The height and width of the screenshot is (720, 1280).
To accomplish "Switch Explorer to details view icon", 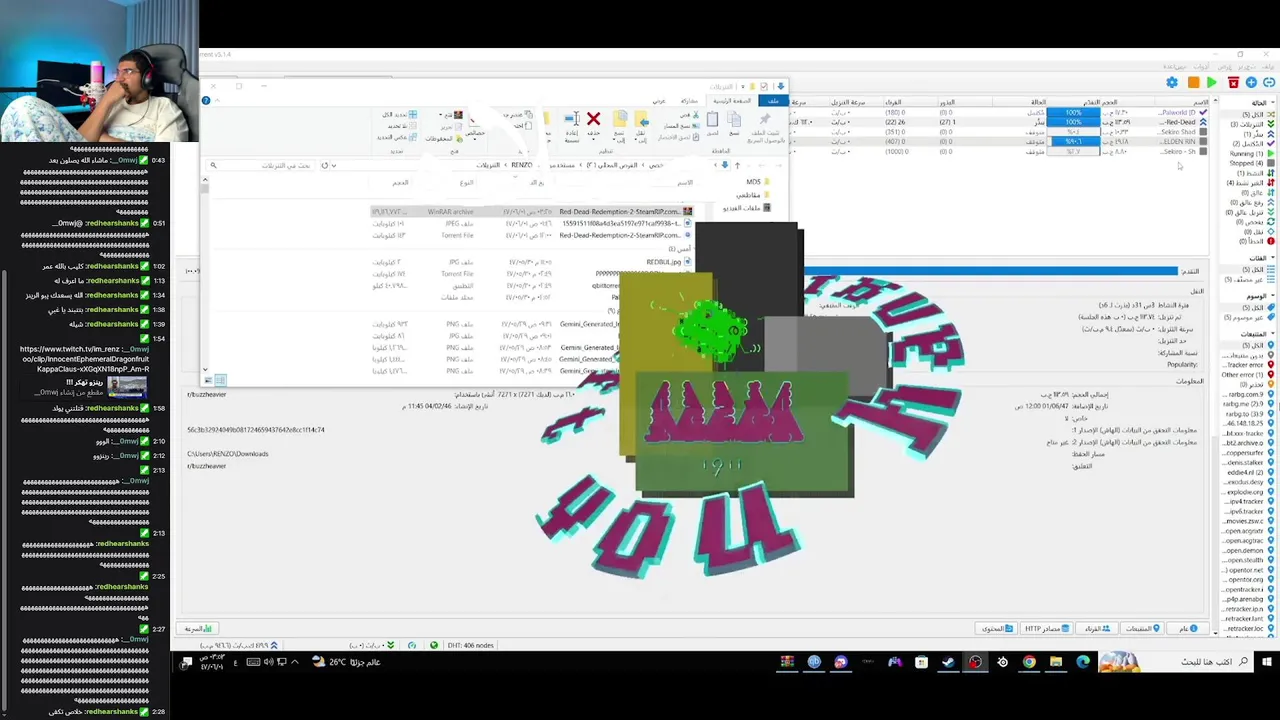I will 222,380.
